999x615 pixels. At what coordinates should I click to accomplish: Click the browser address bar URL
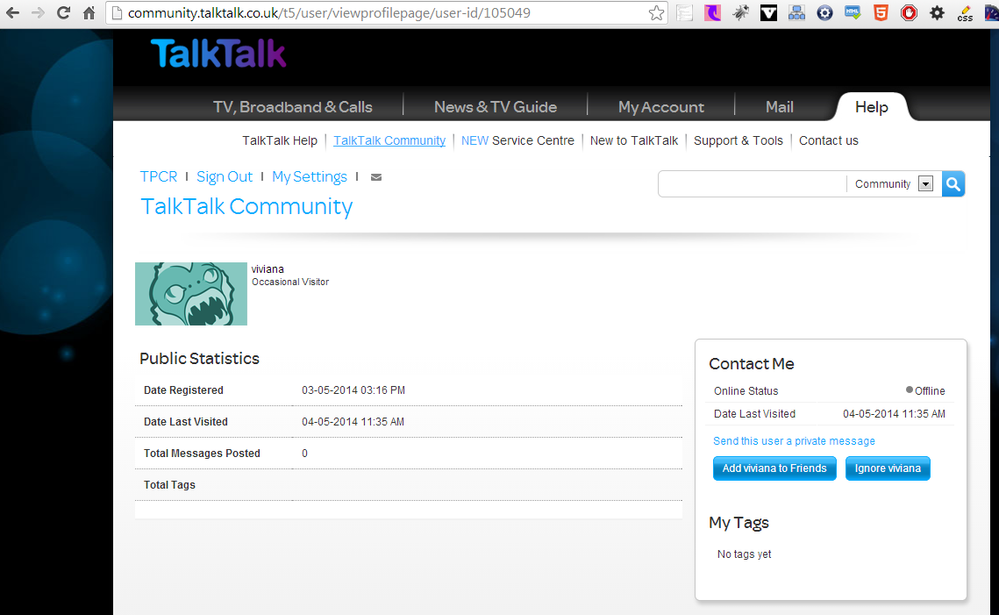point(329,13)
